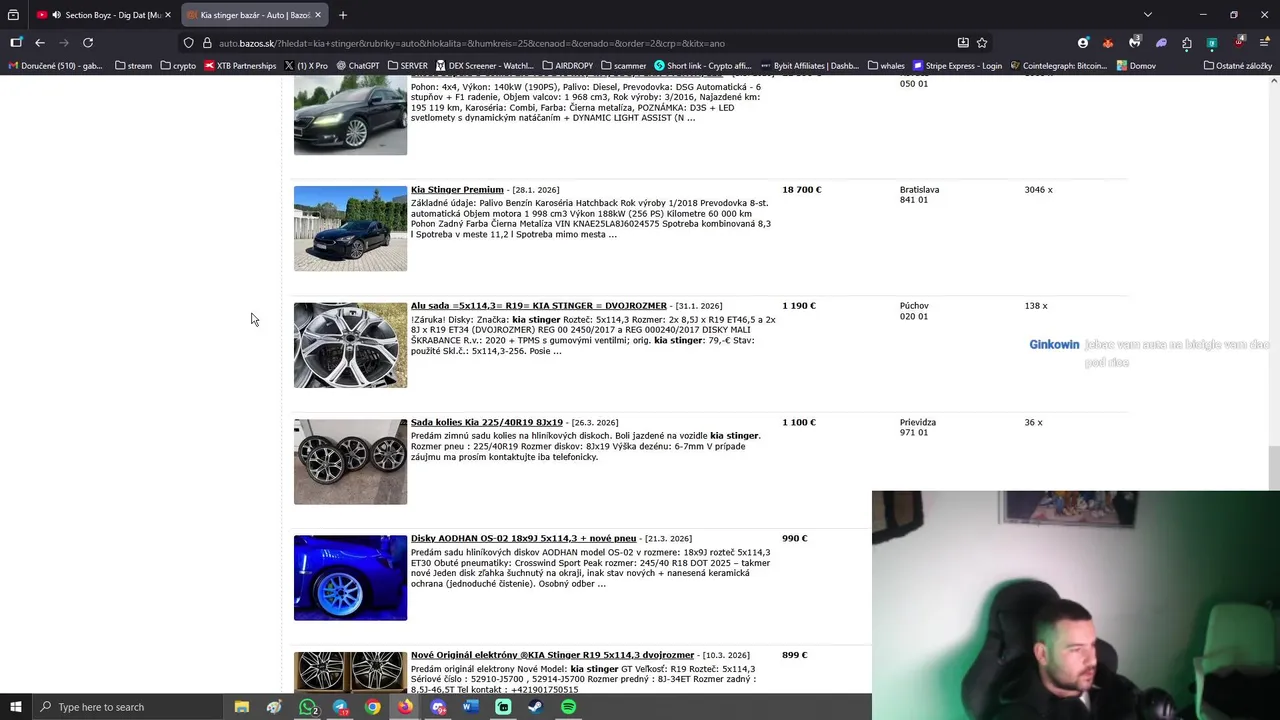Show the list of all tabs
This screenshot has height=720, width=1280.
(x=1147, y=15)
